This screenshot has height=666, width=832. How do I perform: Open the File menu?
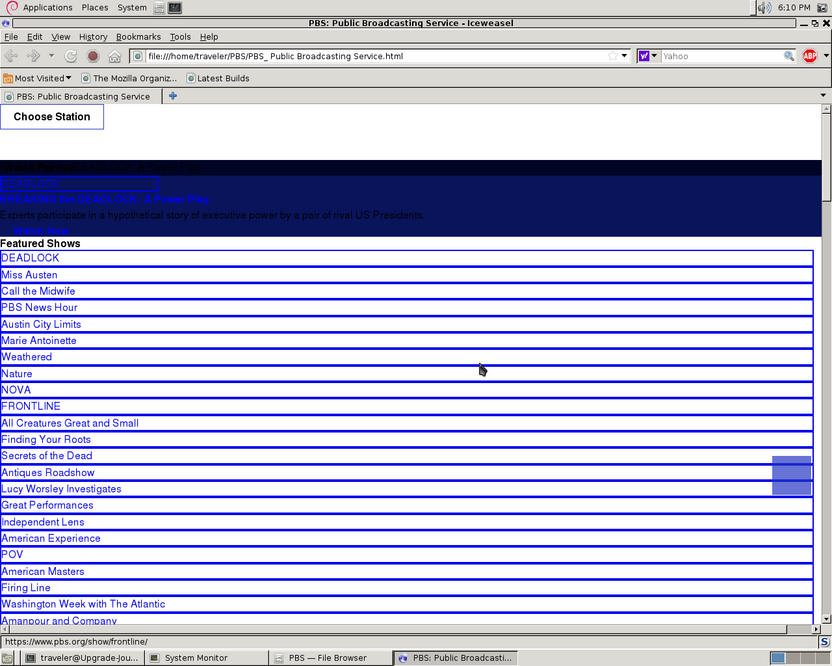pos(11,37)
